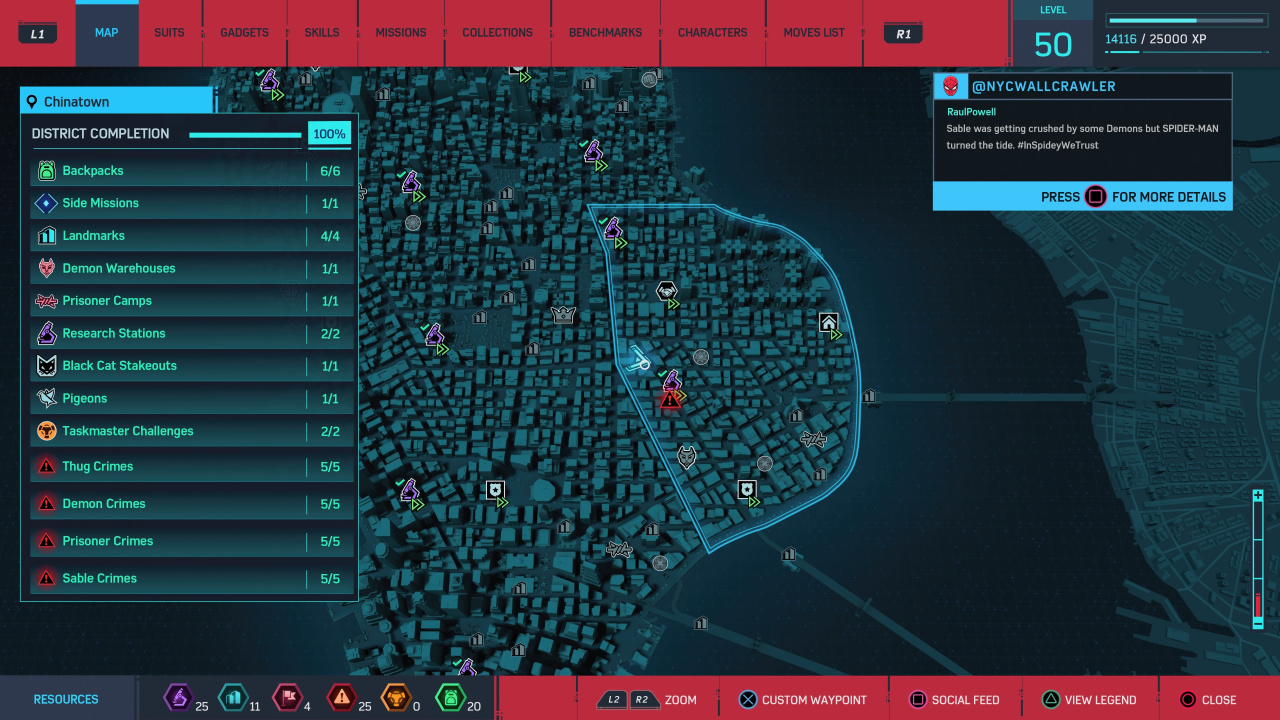Click the prisoner camp marker inside Chinatown
Viewport: 1280px width, 720px height.
coord(813,439)
